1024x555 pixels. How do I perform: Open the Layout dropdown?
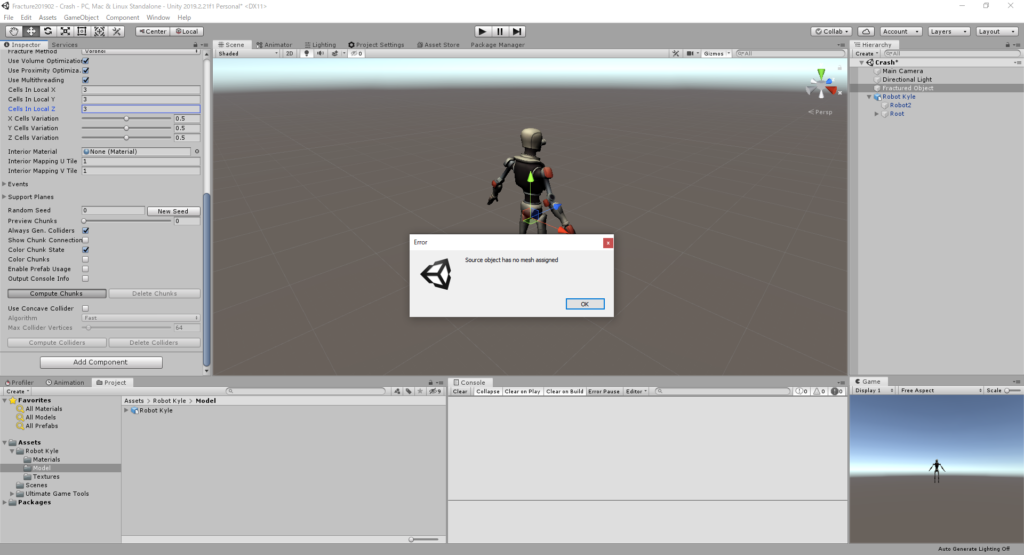click(996, 31)
